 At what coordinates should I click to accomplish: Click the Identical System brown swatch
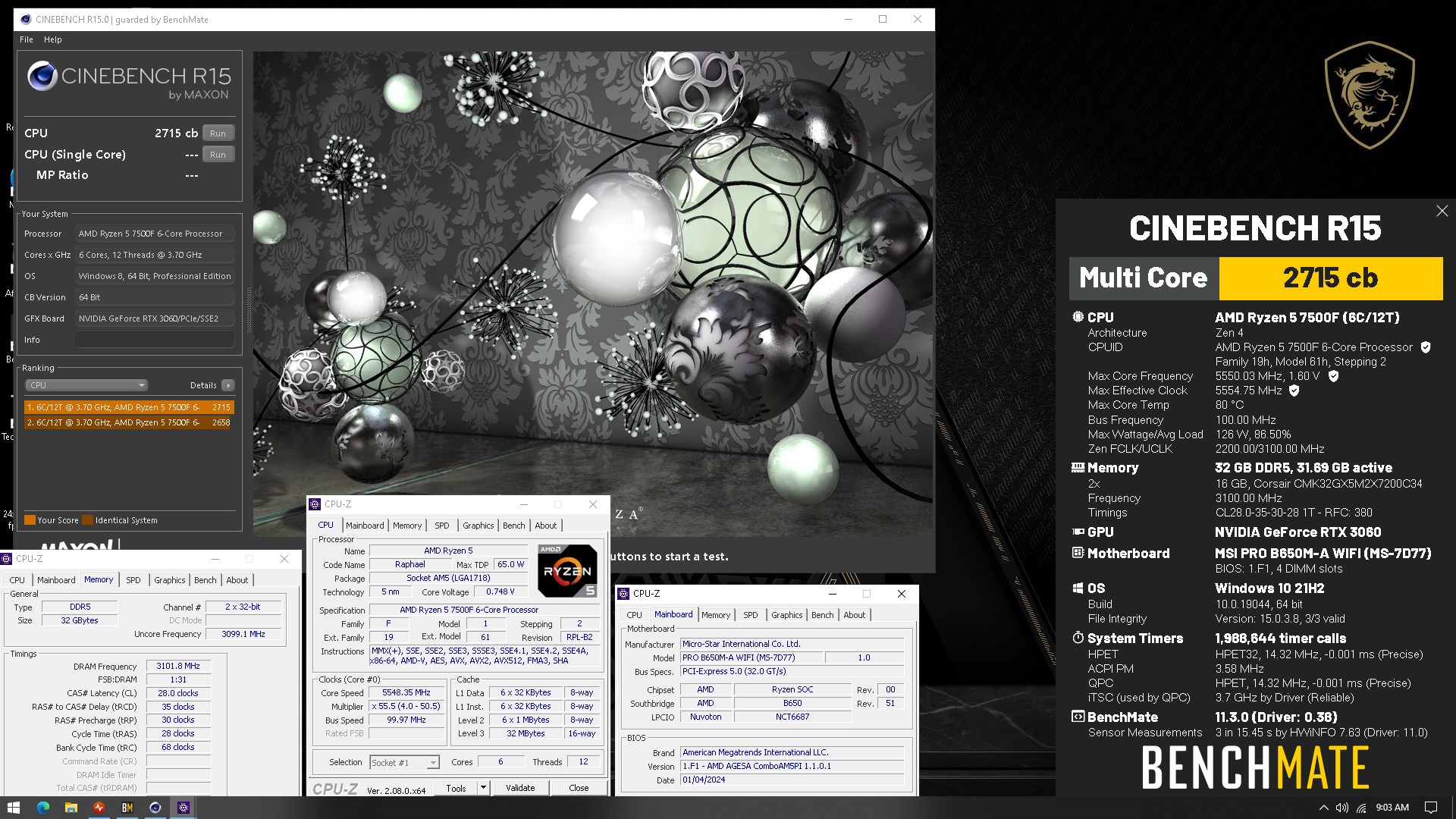(x=87, y=520)
